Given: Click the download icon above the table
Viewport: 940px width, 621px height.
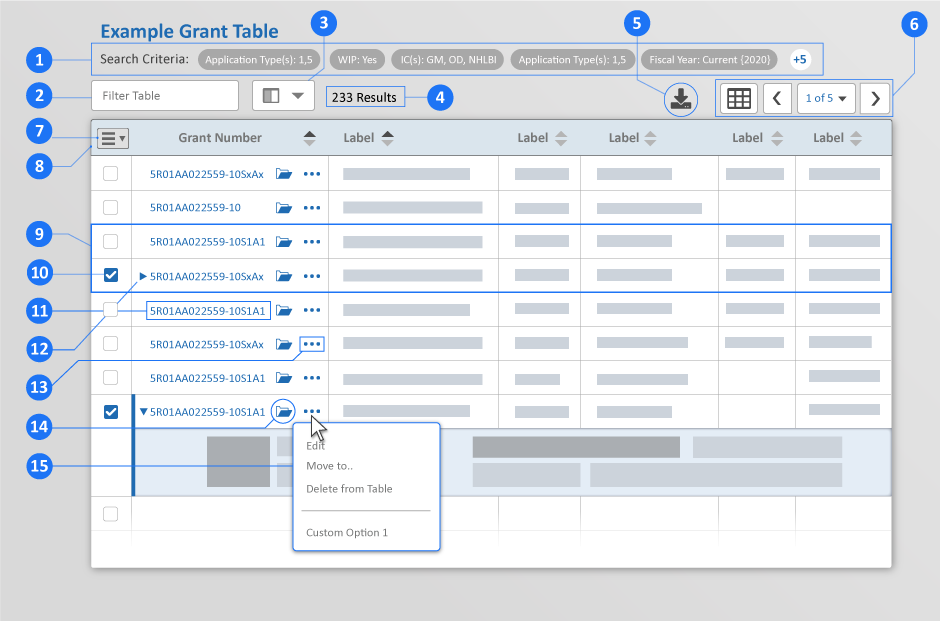Looking at the screenshot, I should point(680,98).
